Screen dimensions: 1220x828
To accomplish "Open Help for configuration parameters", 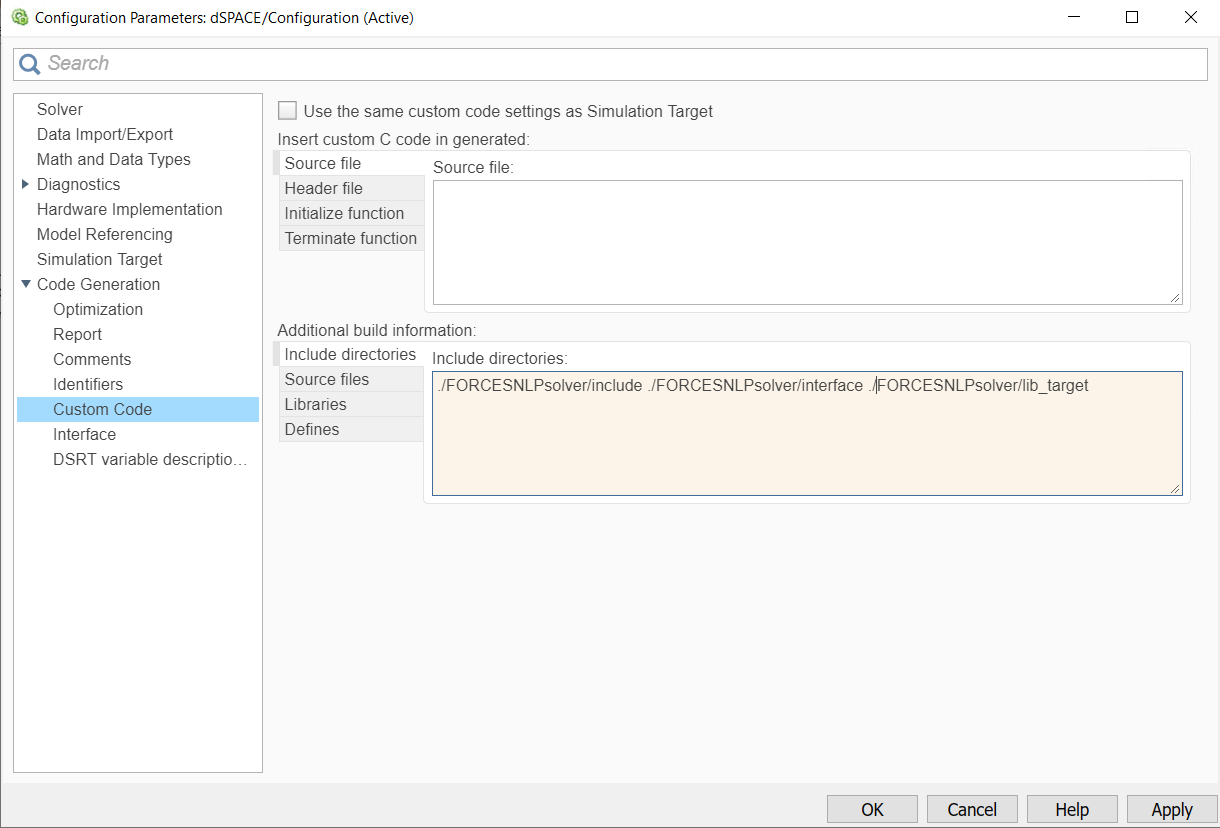I will [1071, 809].
